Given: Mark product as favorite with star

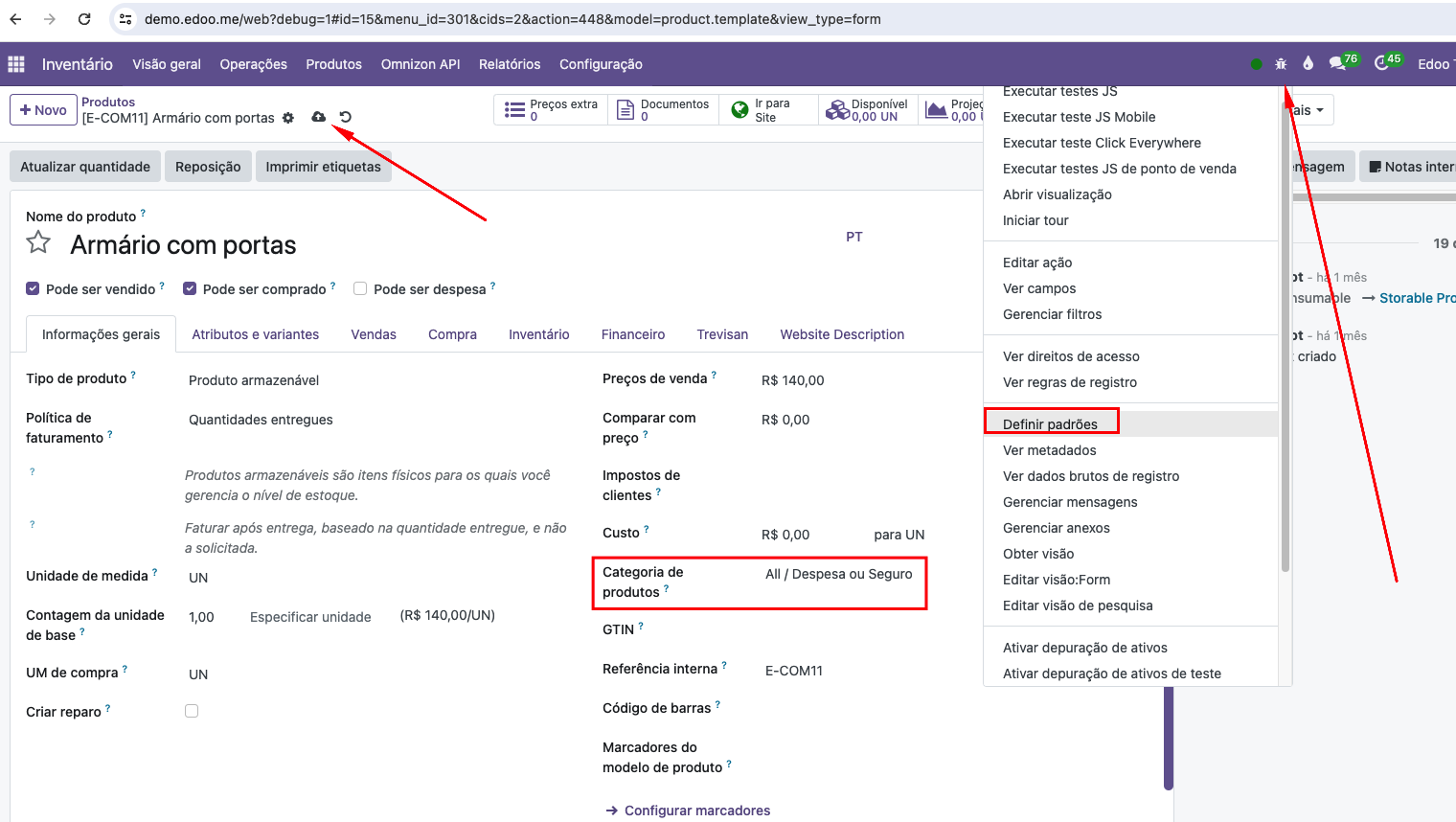Looking at the screenshot, I should tap(38, 242).
